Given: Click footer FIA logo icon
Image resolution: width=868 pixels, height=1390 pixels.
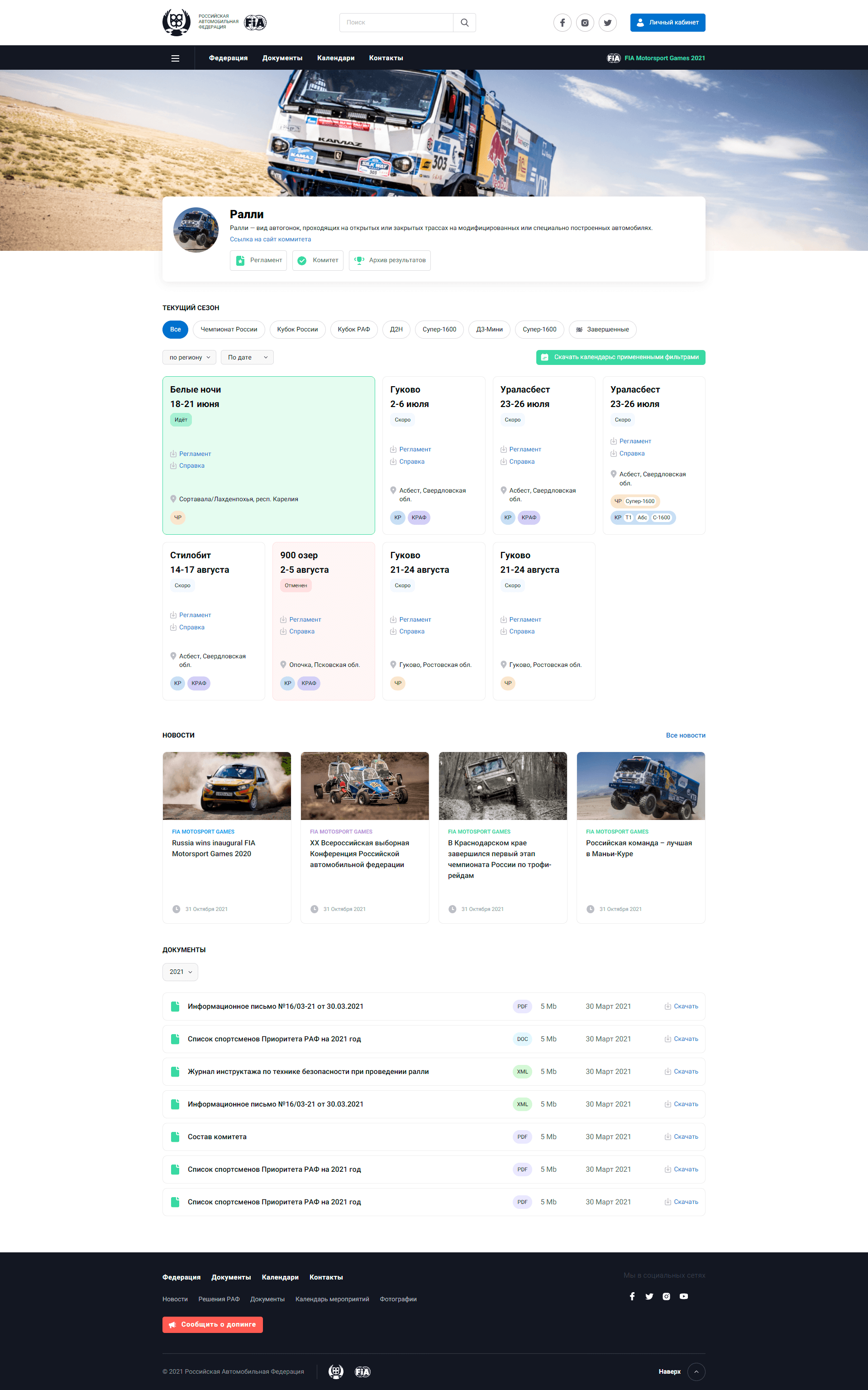Looking at the screenshot, I should tap(363, 1371).
